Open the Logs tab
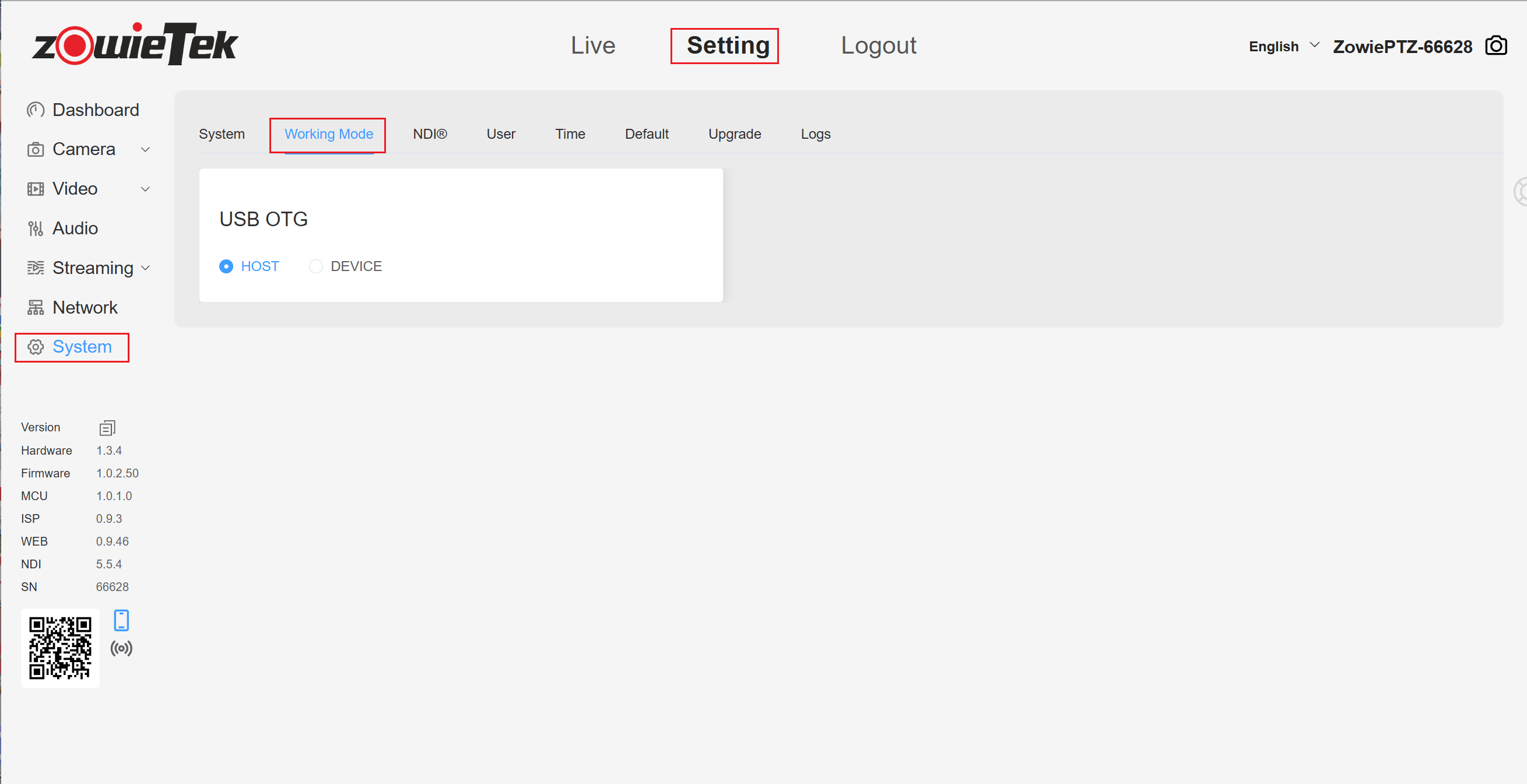The width and height of the screenshot is (1527, 784). [x=815, y=134]
